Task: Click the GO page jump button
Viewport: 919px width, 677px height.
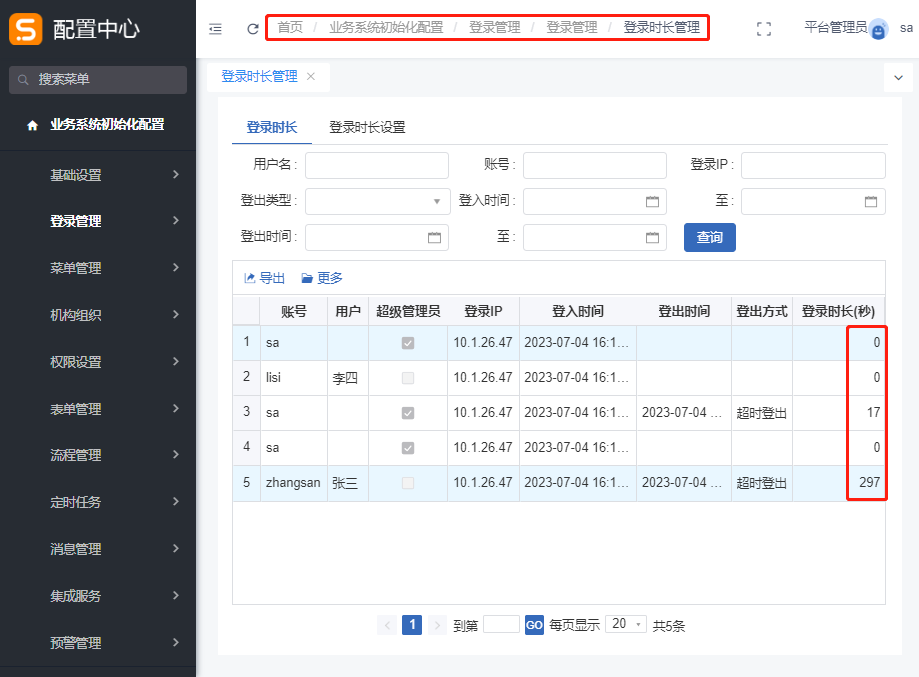Action: [534, 625]
